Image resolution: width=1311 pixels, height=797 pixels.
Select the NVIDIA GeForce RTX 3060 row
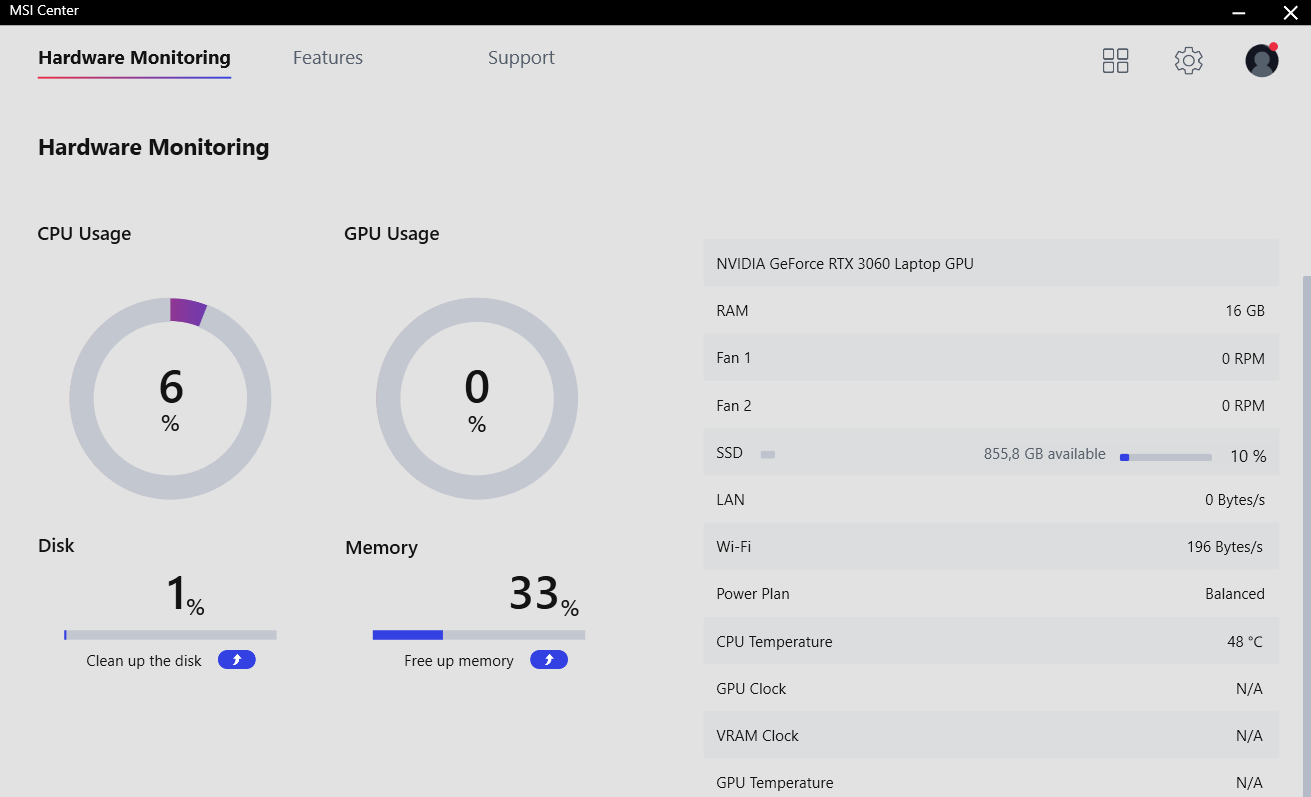pyautogui.click(x=991, y=264)
